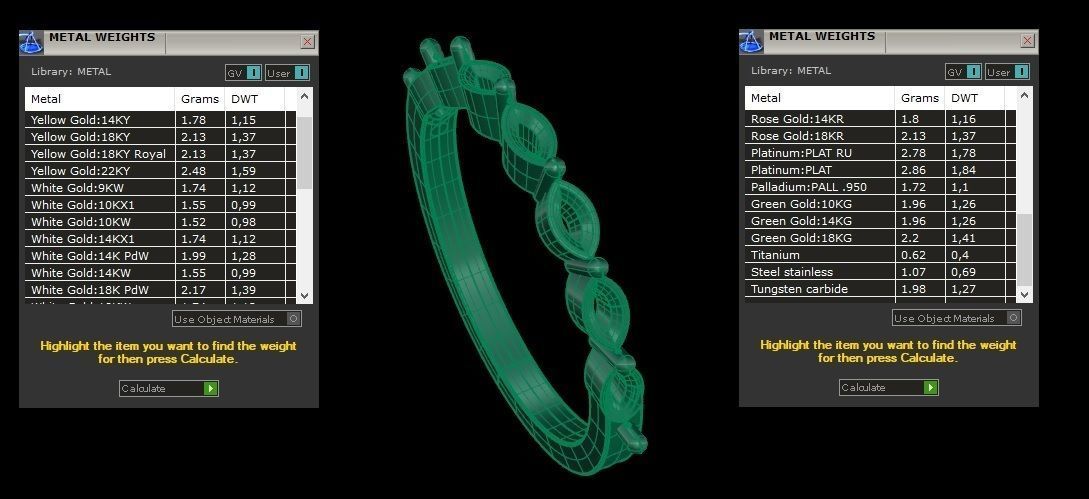Select White Gold:14KW row
1089x499 pixels.
pyautogui.click(x=160, y=272)
